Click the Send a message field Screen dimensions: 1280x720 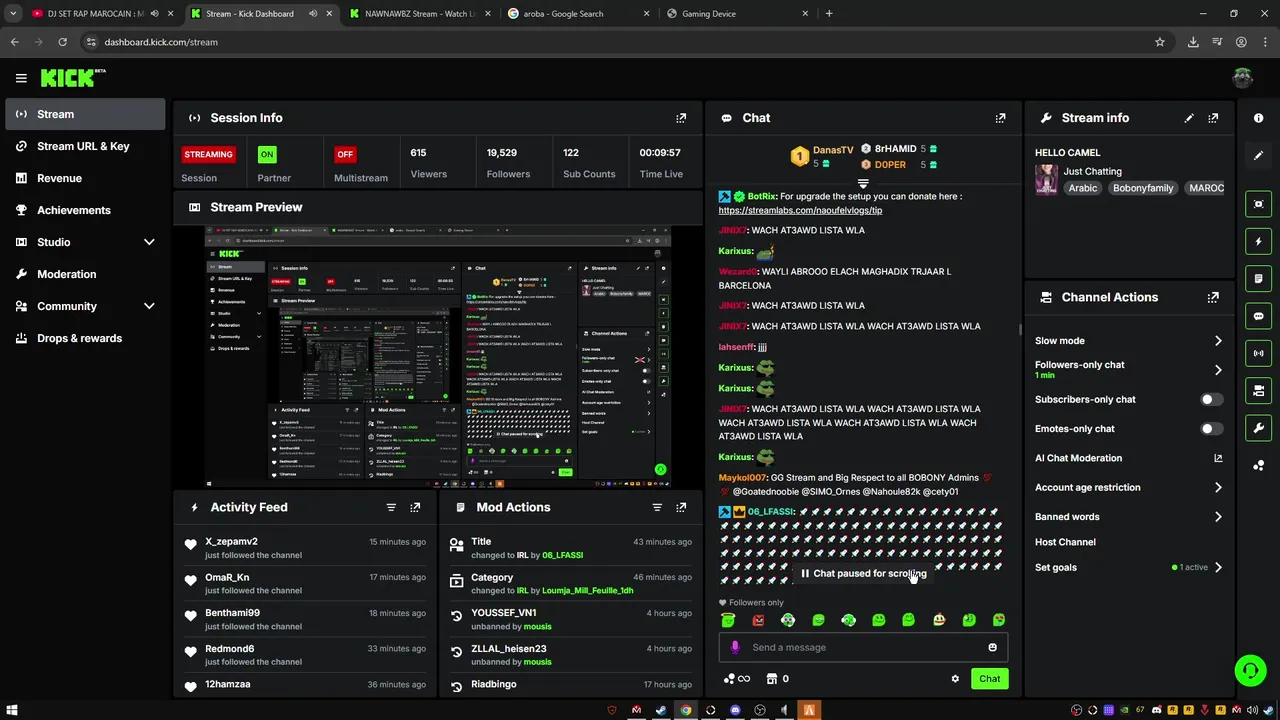[863, 647]
